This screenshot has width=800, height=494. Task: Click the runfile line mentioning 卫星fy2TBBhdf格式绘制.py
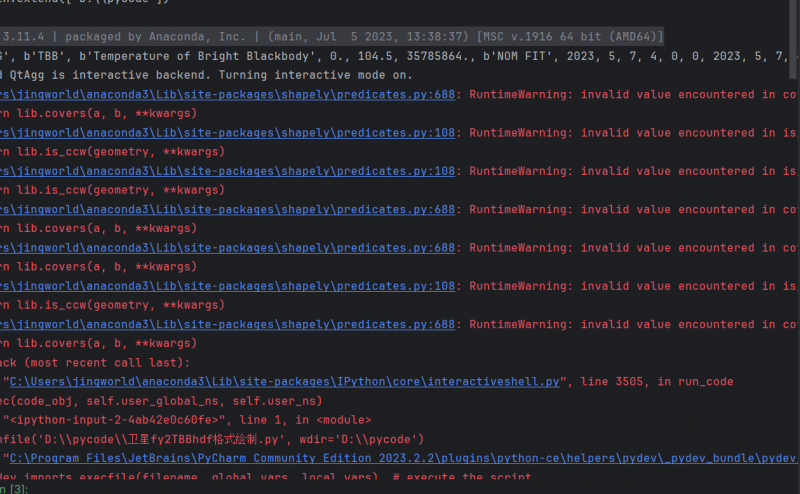coord(200,439)
